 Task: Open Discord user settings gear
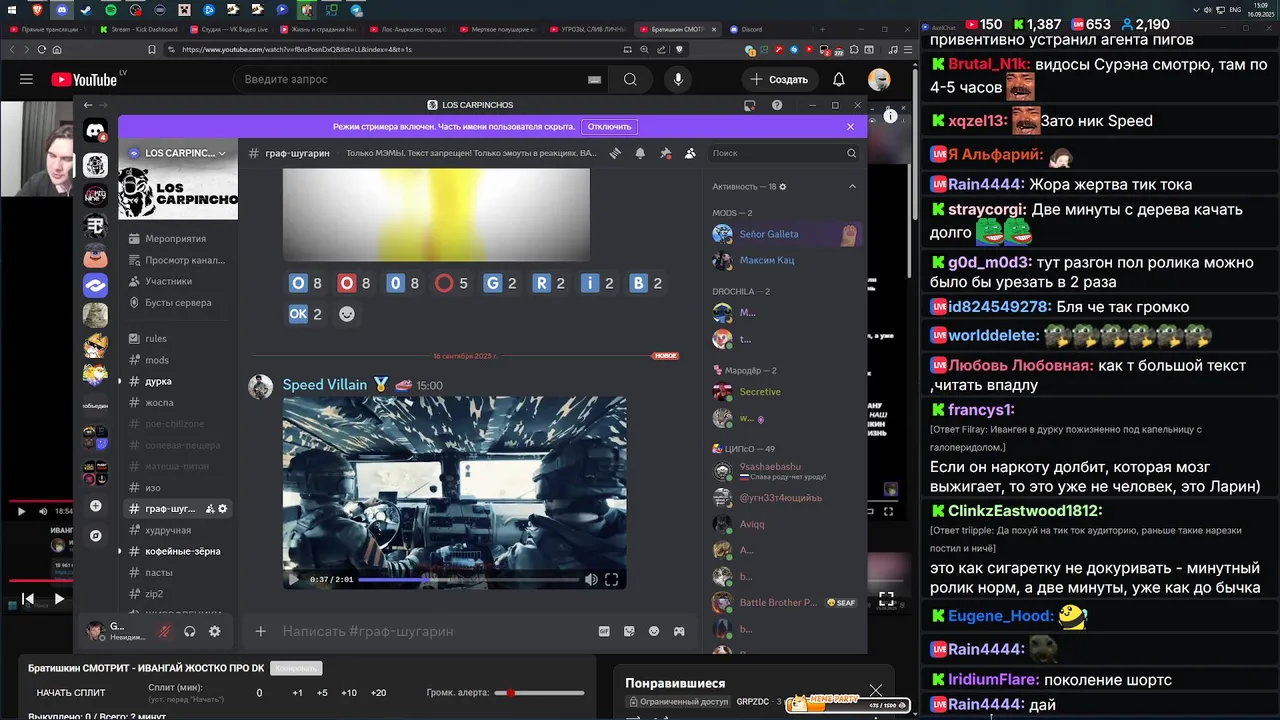pyautogui.click(x=214, y=631)
